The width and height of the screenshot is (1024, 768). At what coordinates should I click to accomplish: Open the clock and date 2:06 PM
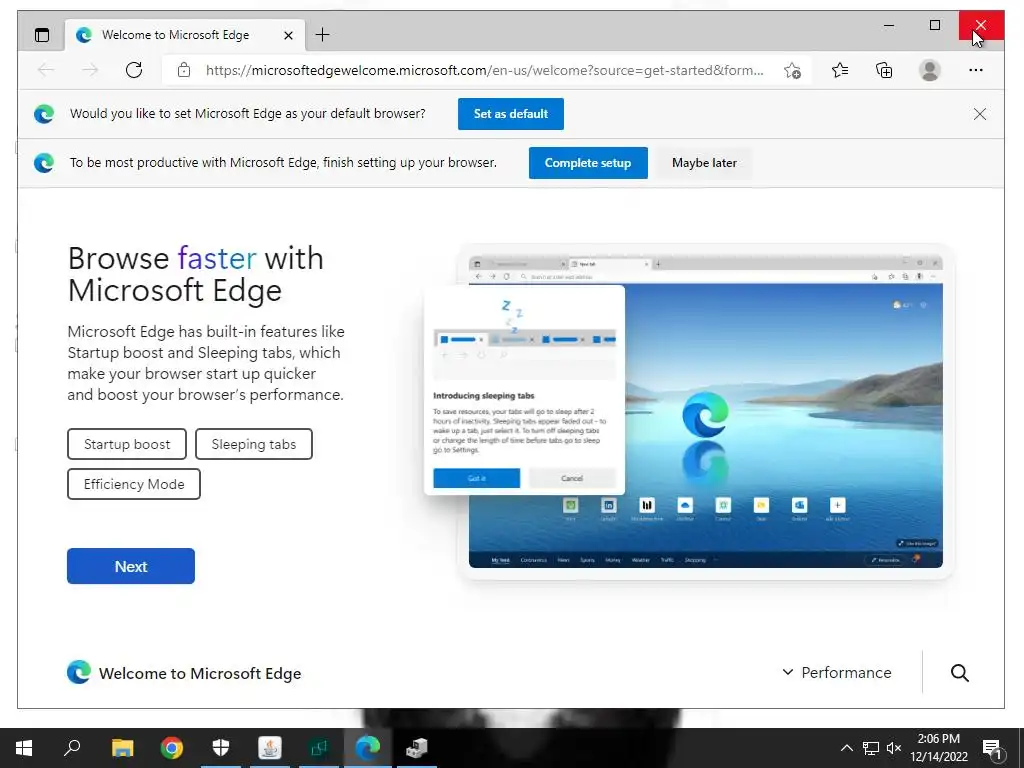tap(938, 748)
